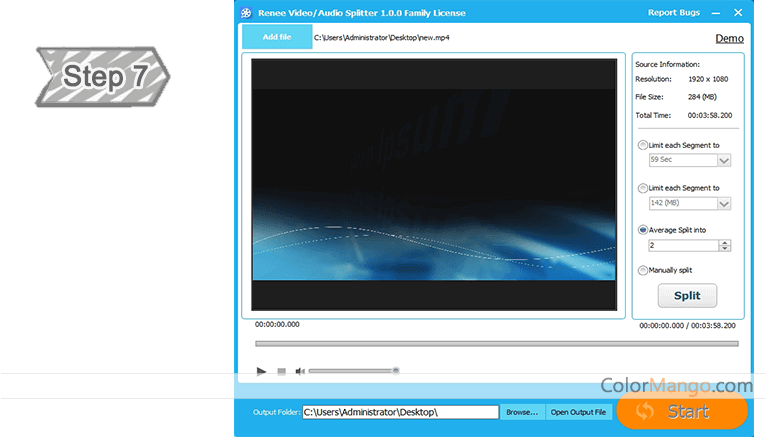The height and width of the screenshot is (437, 765).
Task: Click the current time 00:00:00.000 under preview
Action: coord(277,324)
